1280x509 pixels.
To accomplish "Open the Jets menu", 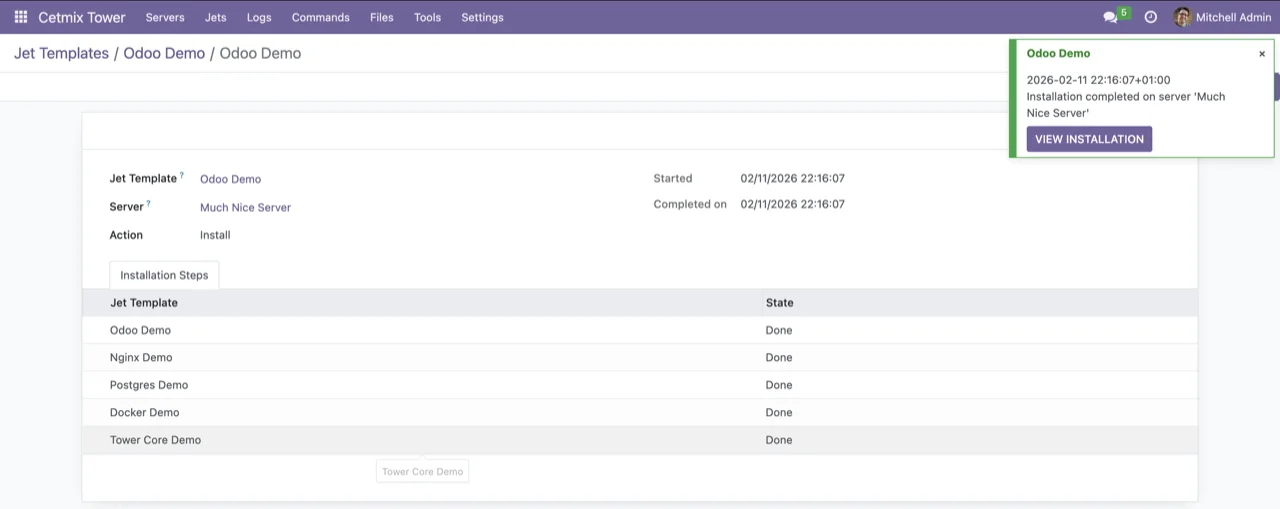I will click(215, 17).
